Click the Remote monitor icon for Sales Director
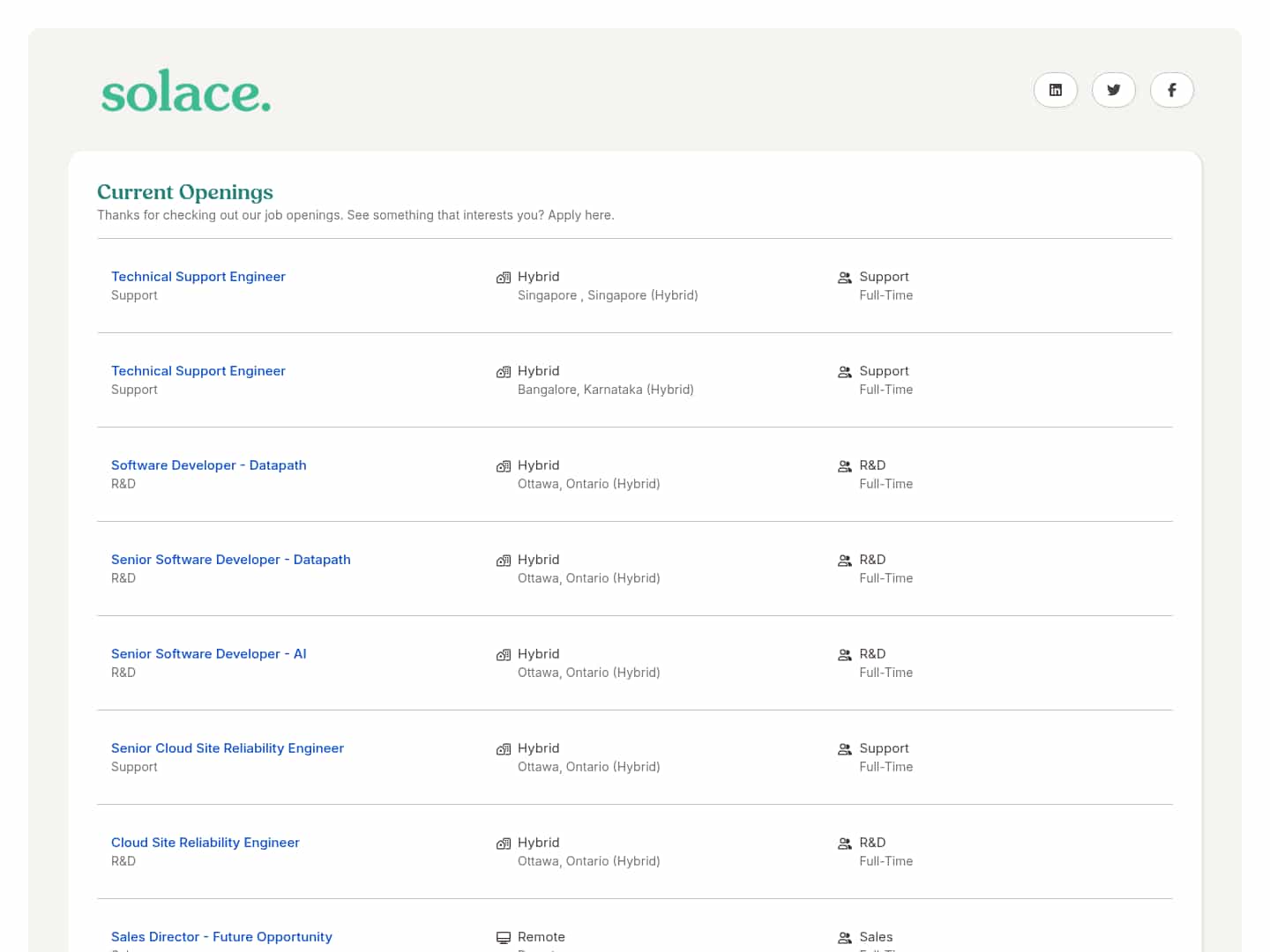This screenshot has height=952, width=1270. 503,937
